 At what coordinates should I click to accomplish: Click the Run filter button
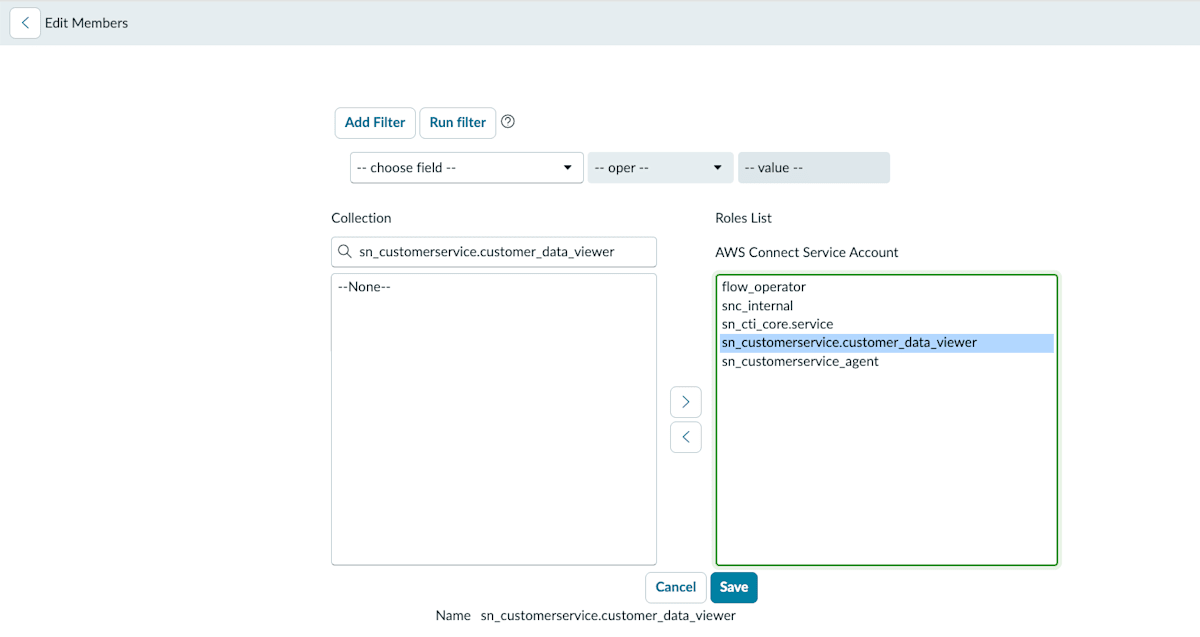(458, 122)
